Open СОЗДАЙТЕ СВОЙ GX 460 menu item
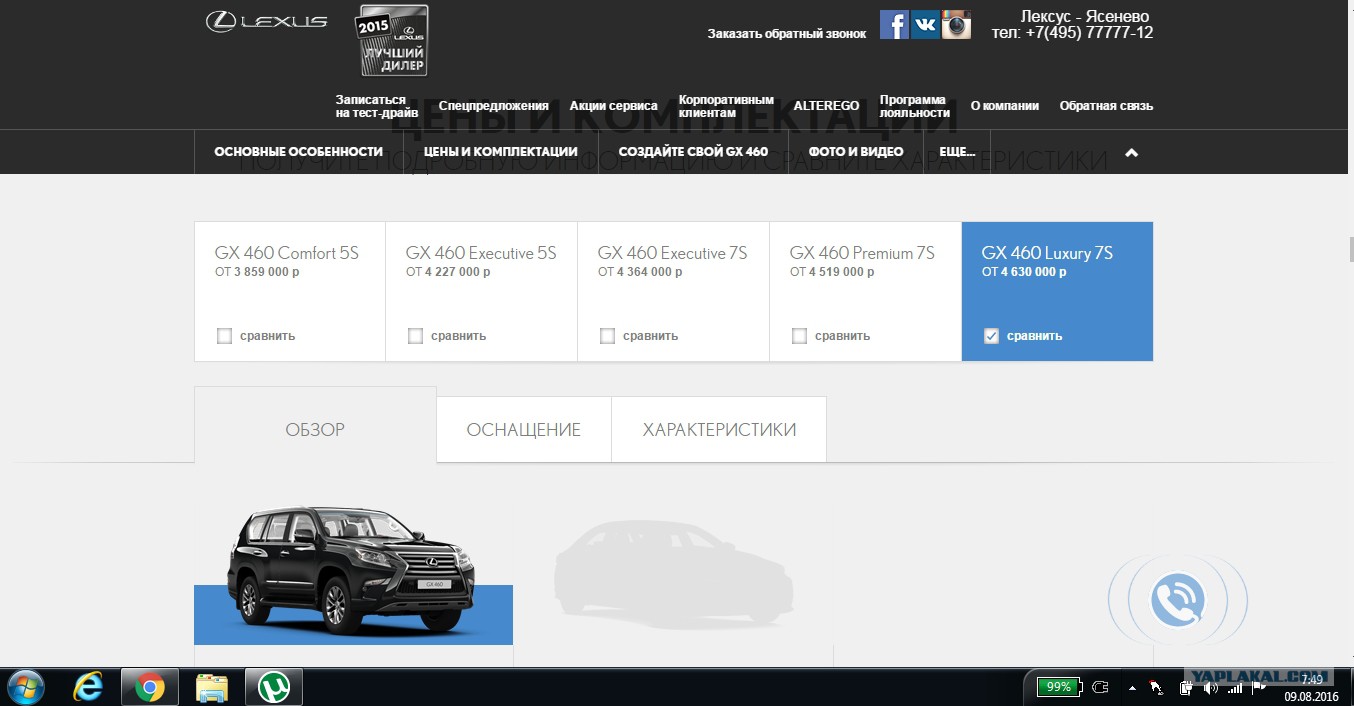The width and height of the screenshot is (1354, 706). click(x=693, y=152)
